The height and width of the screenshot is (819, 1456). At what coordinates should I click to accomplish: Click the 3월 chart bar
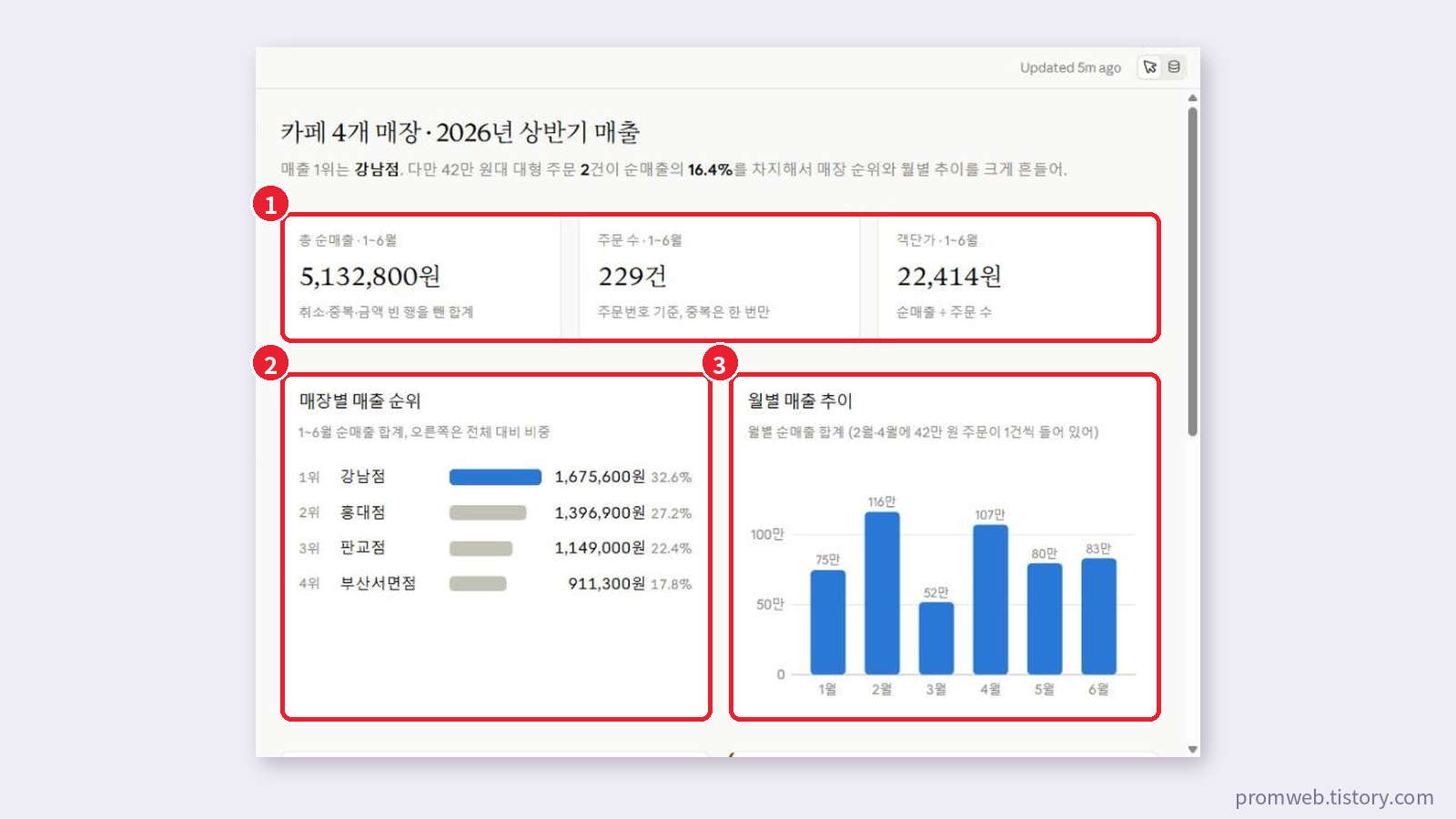pyautogui.click(x=936, y=639)
